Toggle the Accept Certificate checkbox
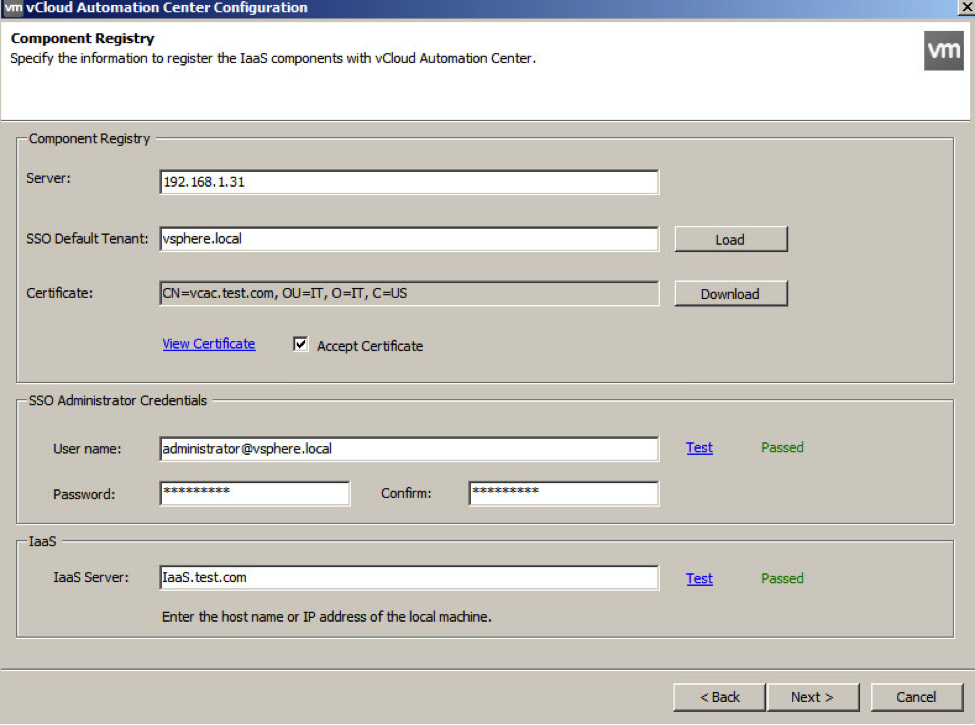975x725 pixels. [x=300, y=344]
